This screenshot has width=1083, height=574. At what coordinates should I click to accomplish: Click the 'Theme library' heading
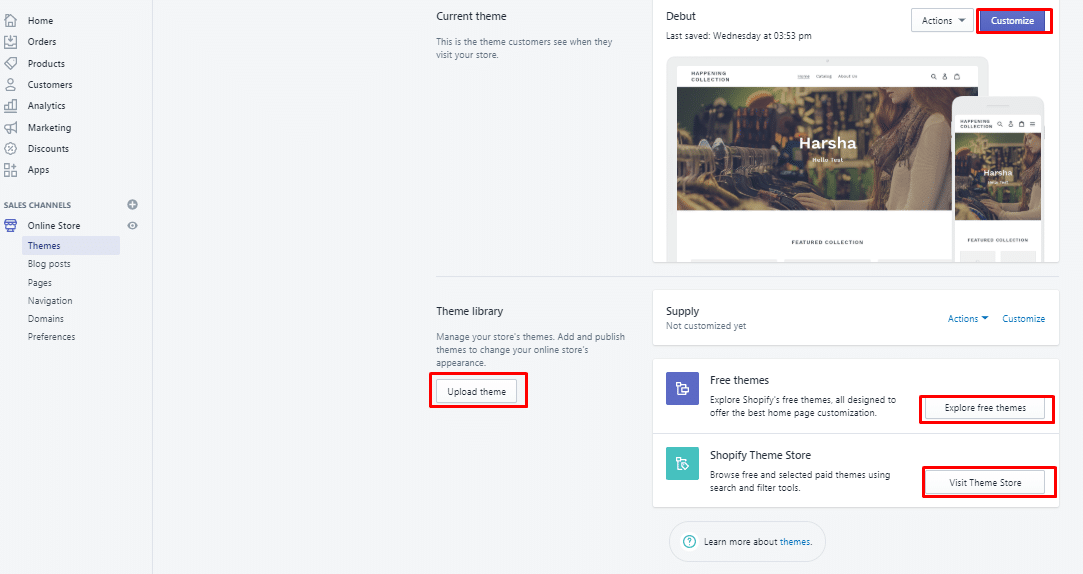click(x=470, y=312)
